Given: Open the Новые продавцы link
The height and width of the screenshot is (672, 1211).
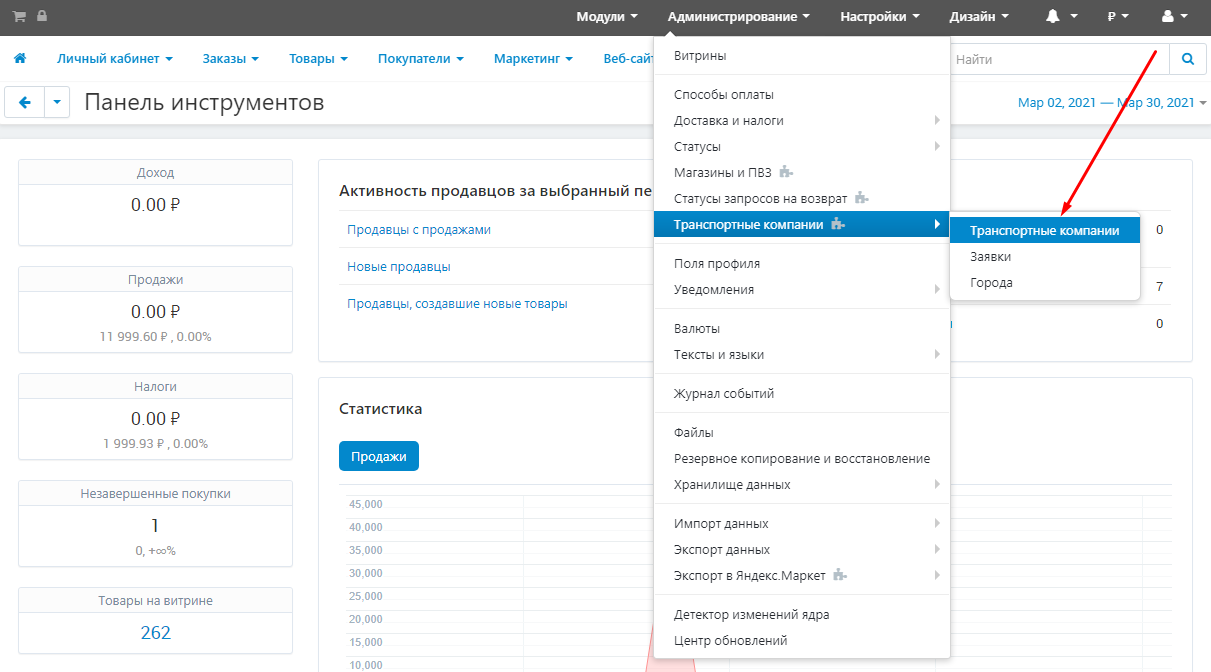Looking at the screenshot, I should 398,267.
